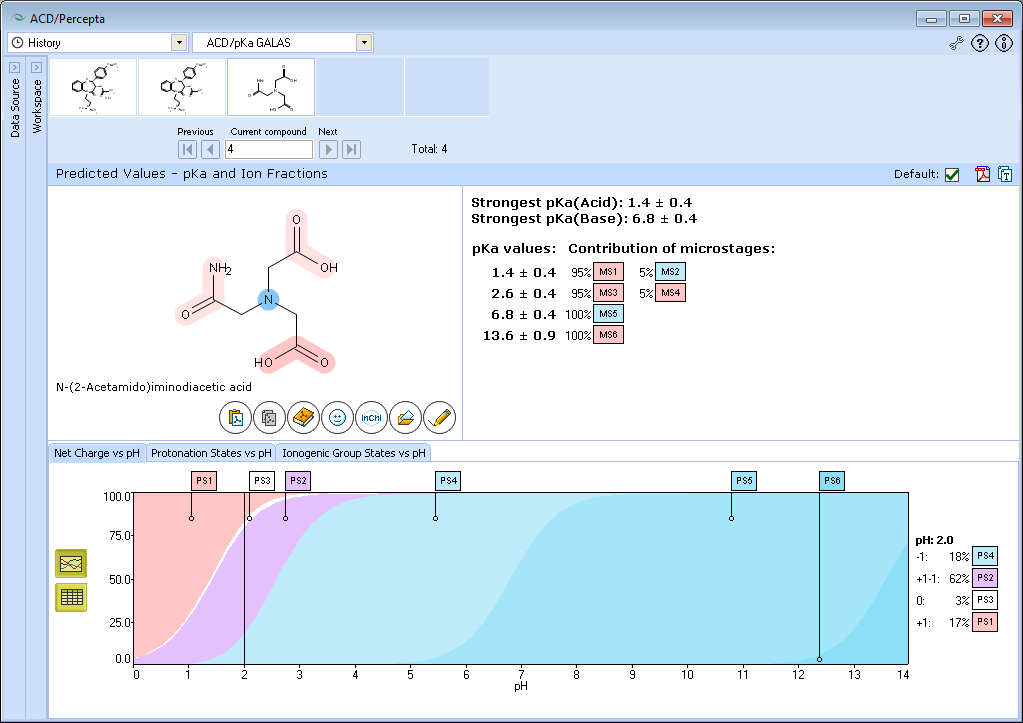Click the 'Strongest pKa(Base): 6.8 ± 0.4' text
Screen dimensions: 1023x723
pos(584,219)
